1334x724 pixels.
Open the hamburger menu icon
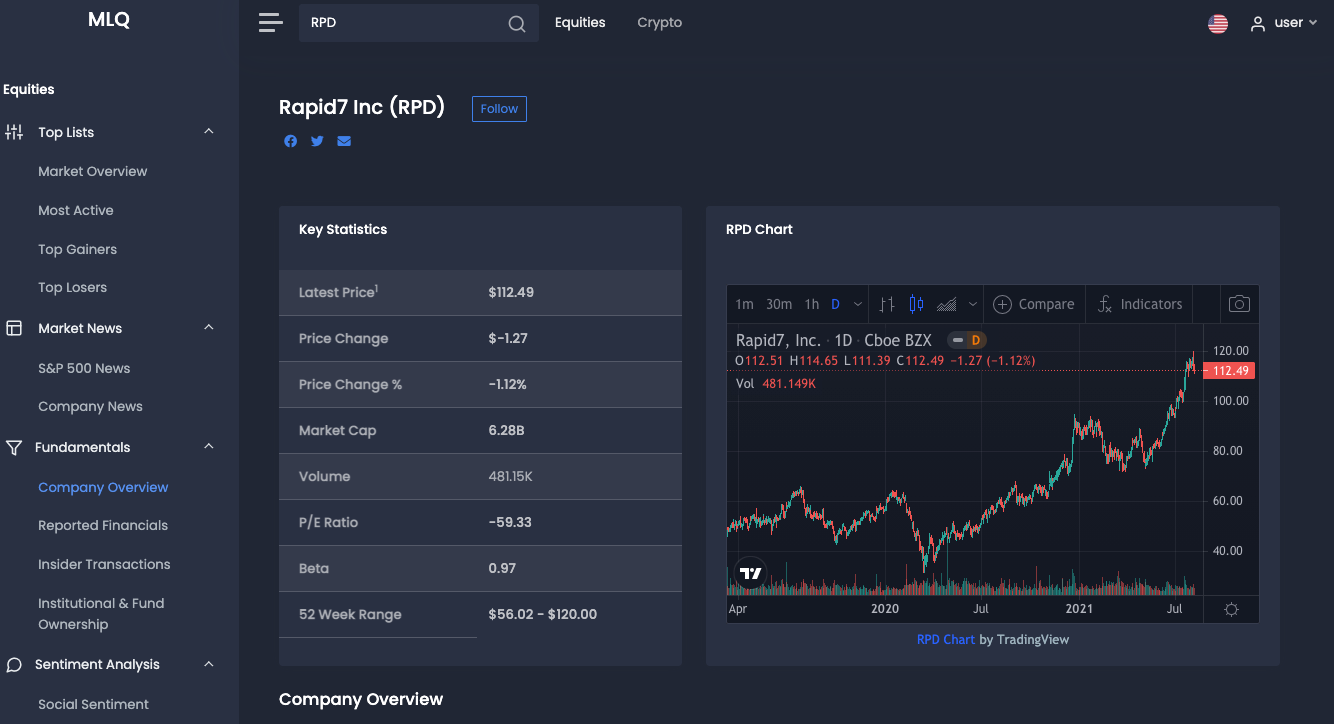[x=270, y=23]
